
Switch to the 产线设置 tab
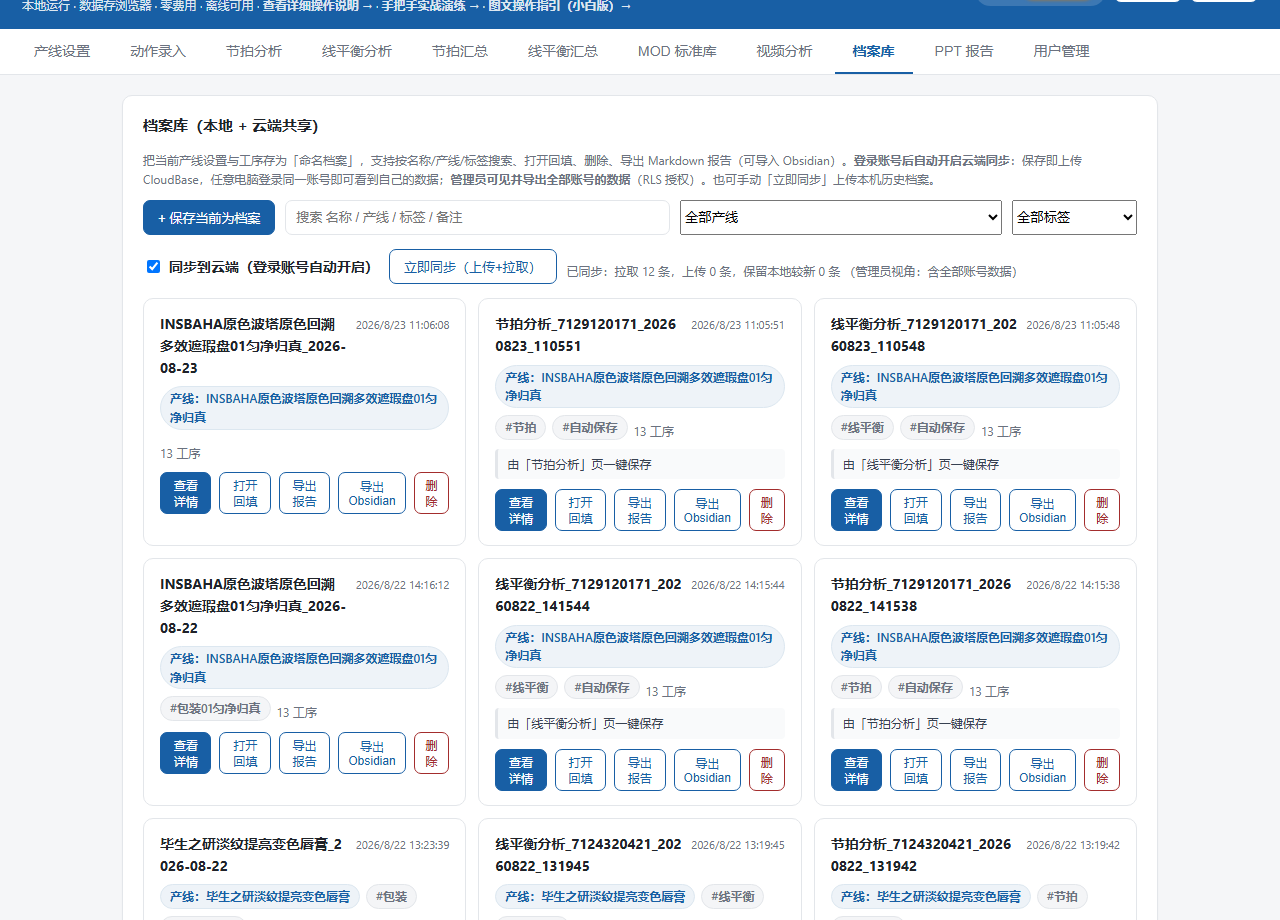tap(62, 51)
